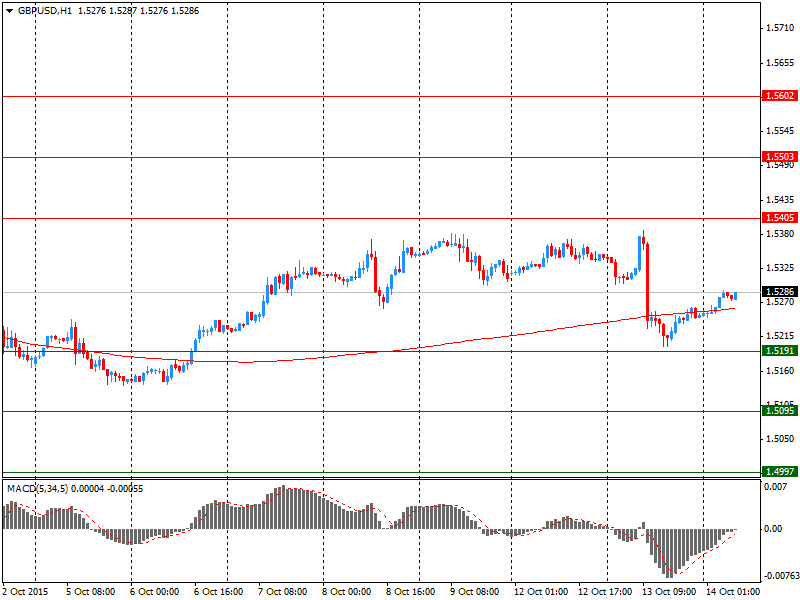The height and width of the screenshot is (600, 800).
Task: Click the 0.00 MACD zero level value
Action: (x=773, y=529)
